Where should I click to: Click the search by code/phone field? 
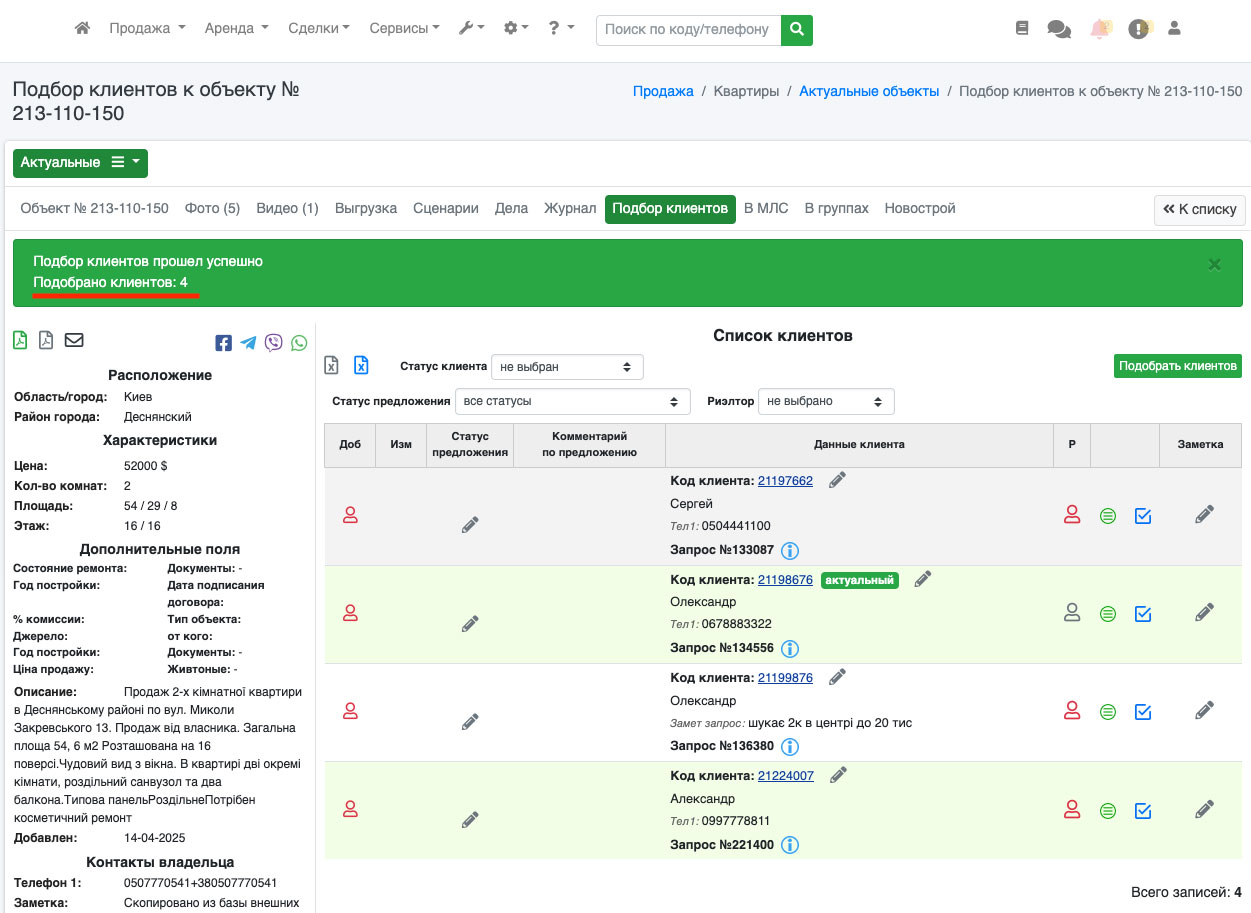pyautogui.click(x=688, y=30)
